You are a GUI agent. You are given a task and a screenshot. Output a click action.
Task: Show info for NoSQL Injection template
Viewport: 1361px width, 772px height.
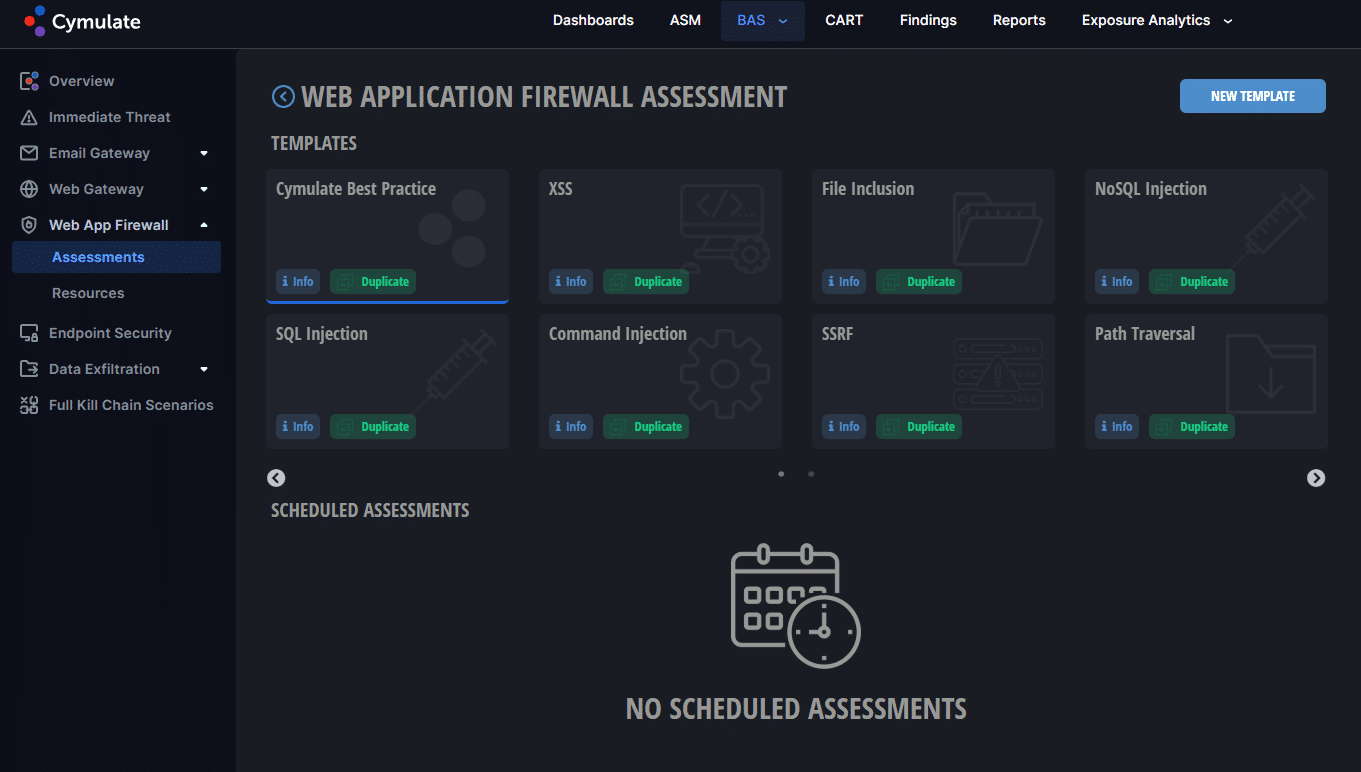(x=1117, y=282)
